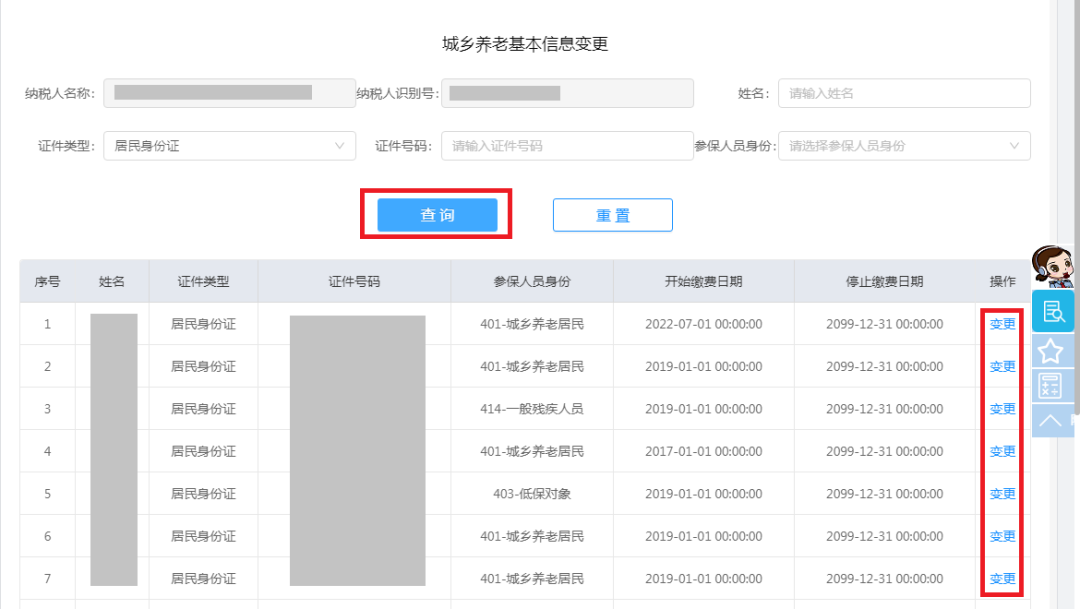Open the document search sidebar icon
The height and width of the screenshot is (609, 1080).
[x=1052, y=311]
